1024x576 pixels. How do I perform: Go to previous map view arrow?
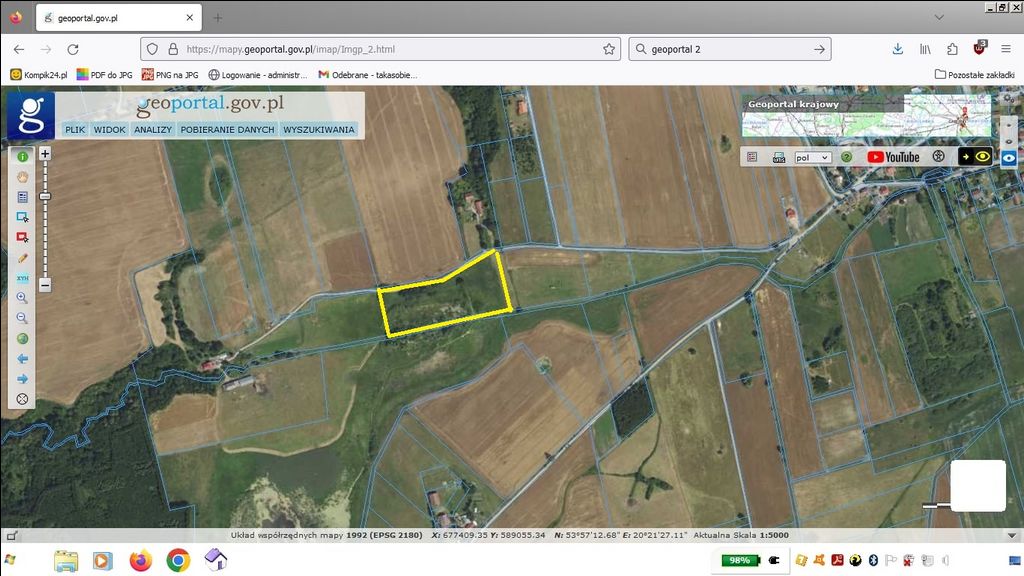[x=22, y=358]
